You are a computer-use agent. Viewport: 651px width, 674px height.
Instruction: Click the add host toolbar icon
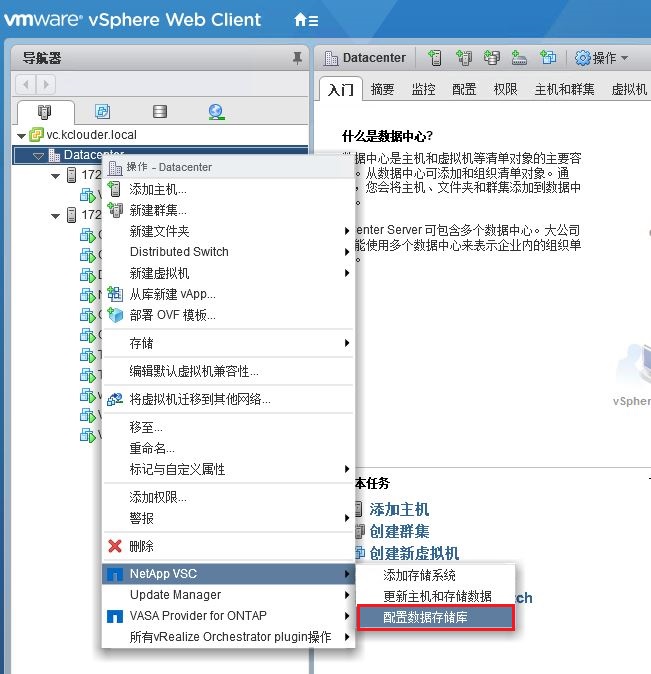click(435, 58)
